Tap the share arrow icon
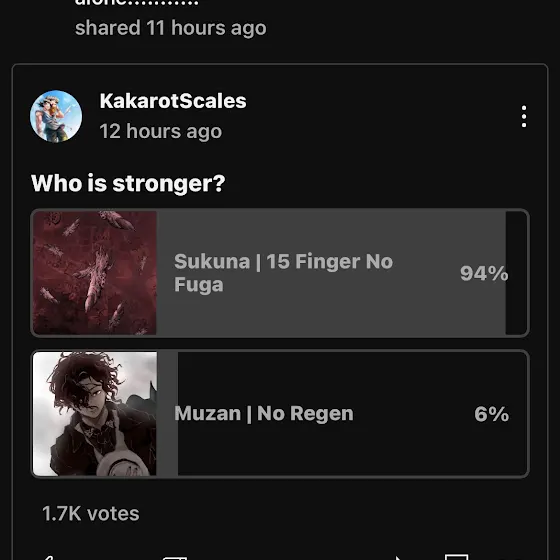Image resolution: width=560 pixels, height=560 pixels. pos(398,558)
